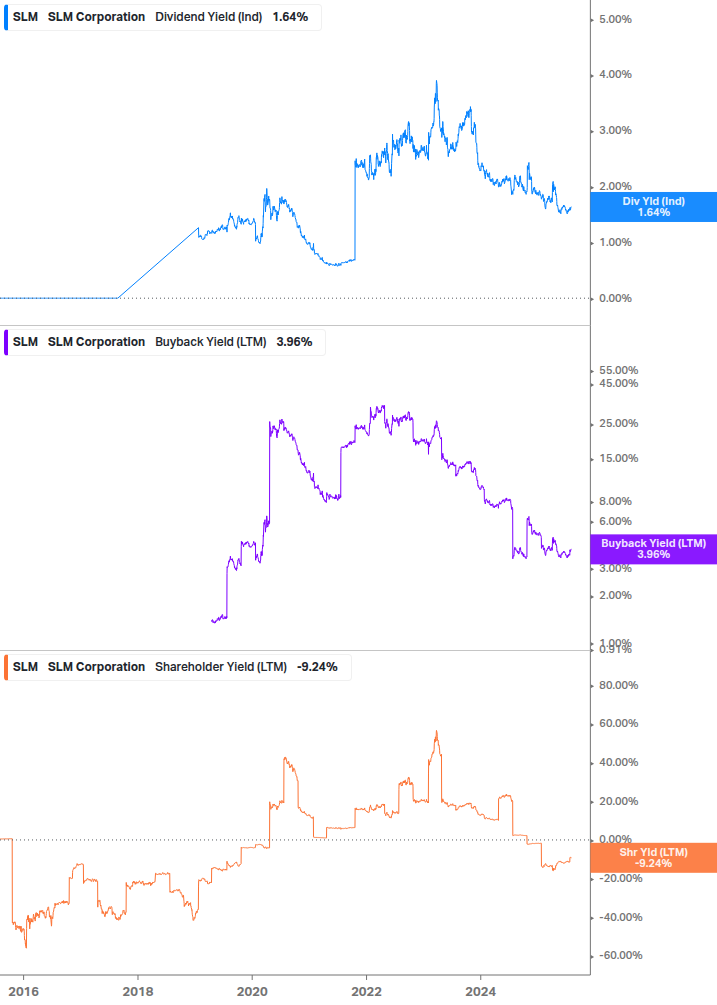Image resolution: width=717 pixels, height=1005 pixels.
Task: Click the blue Div Yld (Ind) 1.64% value tag
Action: pyautogui.click(x=654, y=207)
